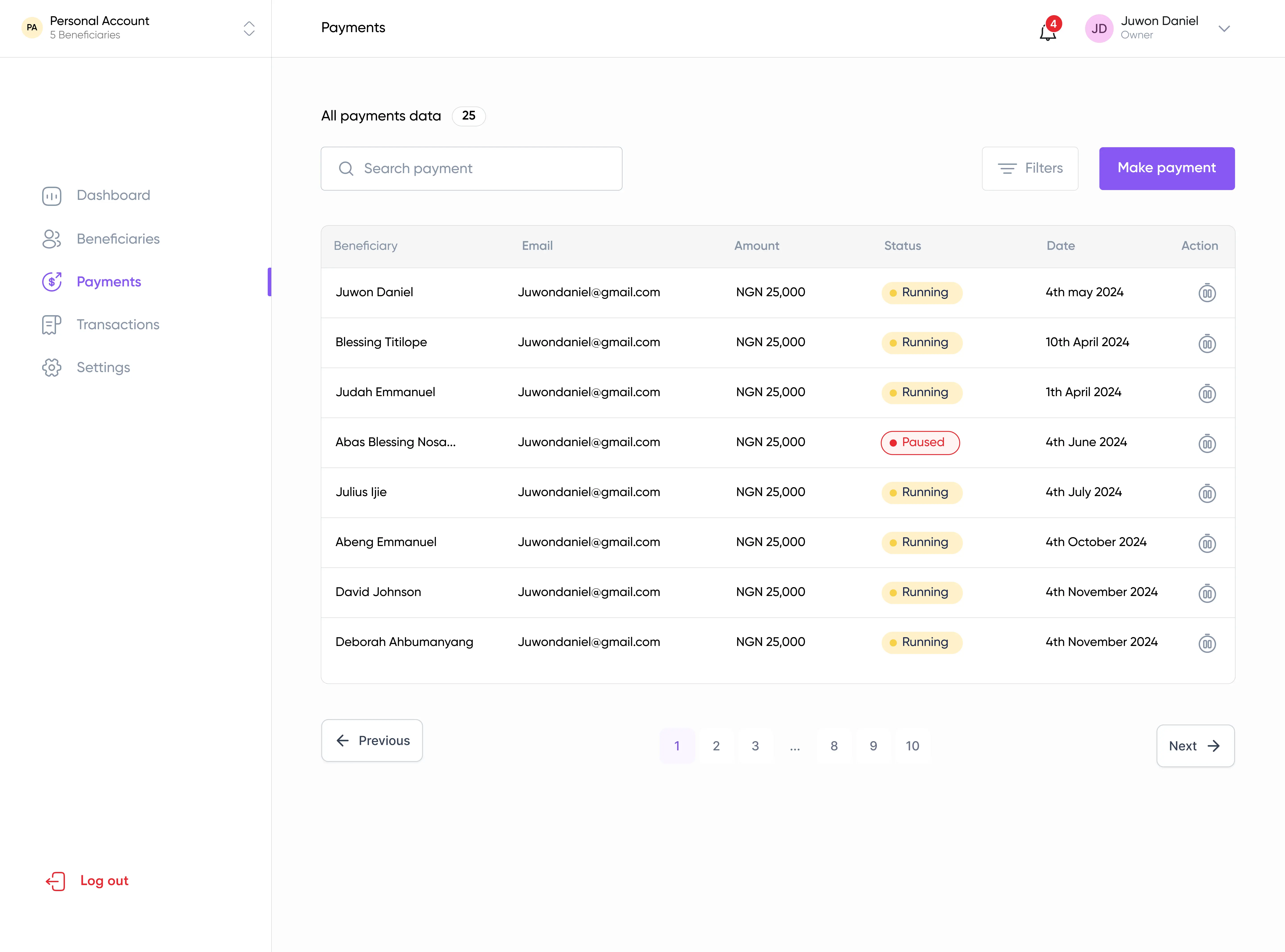The width and height of the screenshot is (1285, 952).
Task: Select the Blessing Titilope row name
Action: tap(381, 342)
